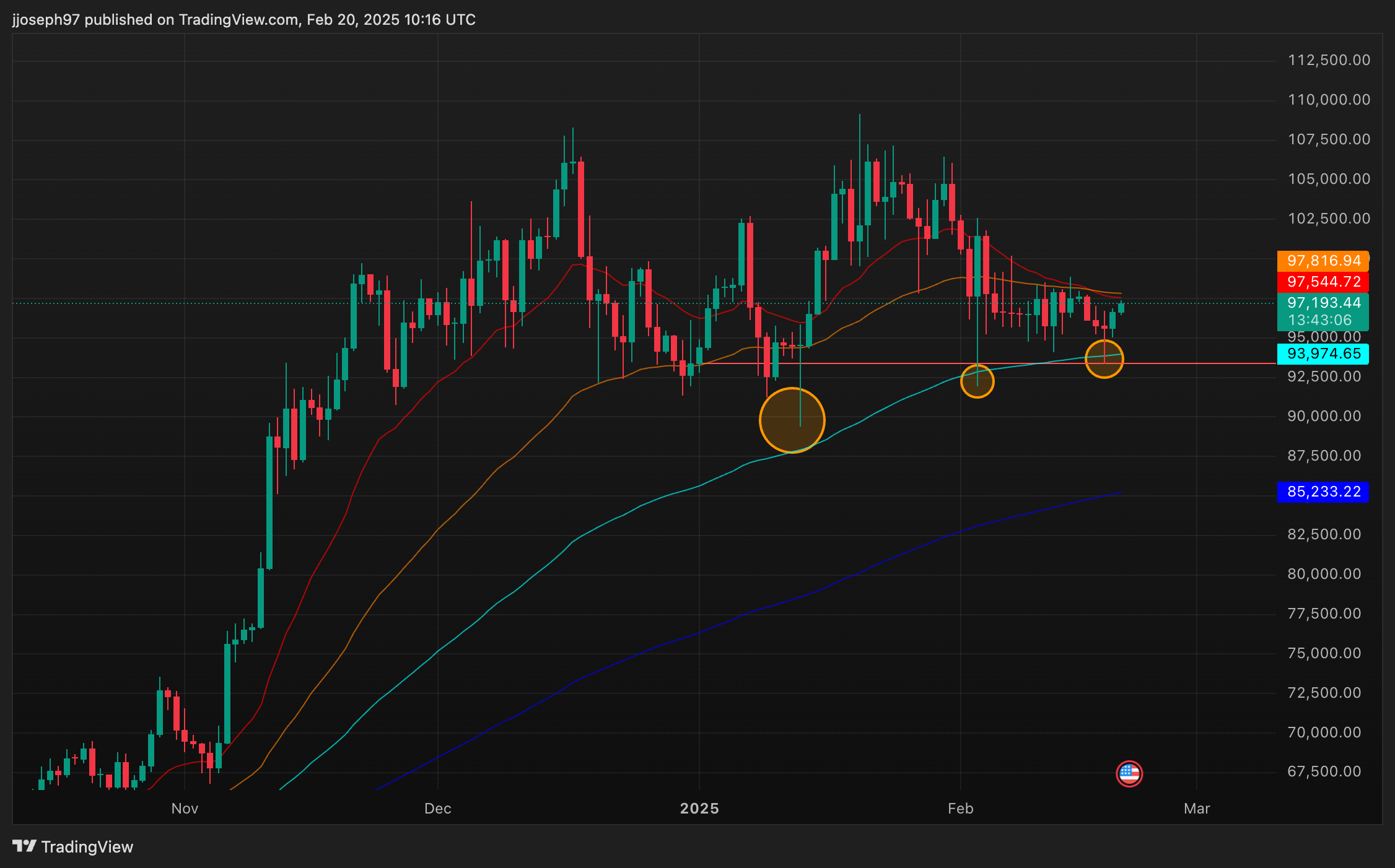Click the Dec label on time axis
The image size is (1395, 868).
(437, 809)
